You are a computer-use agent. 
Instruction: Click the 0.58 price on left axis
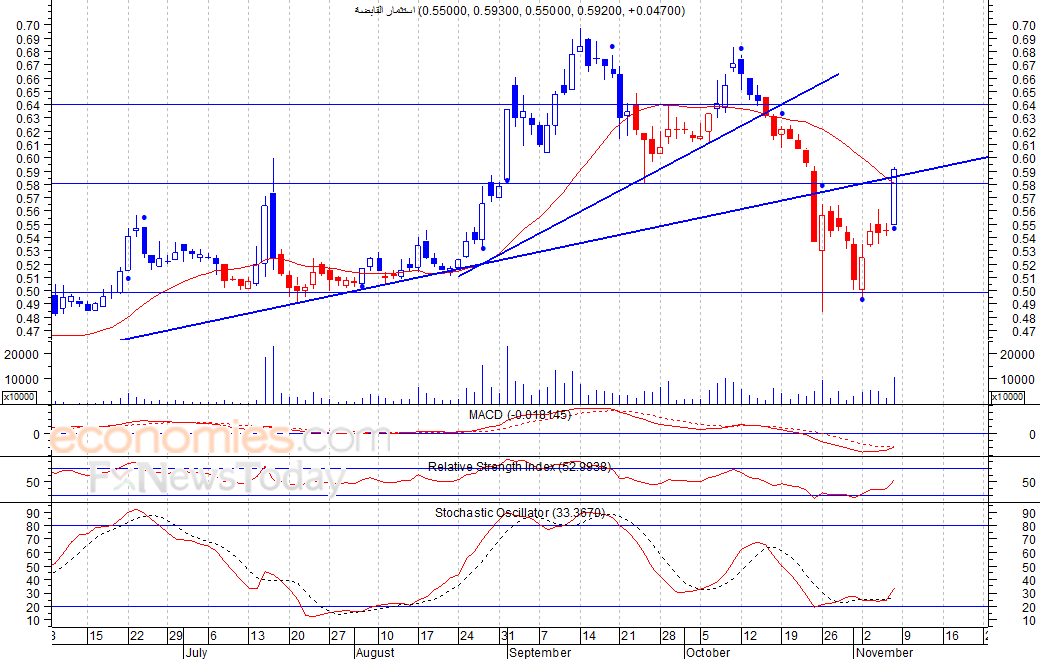coord(28,185)
